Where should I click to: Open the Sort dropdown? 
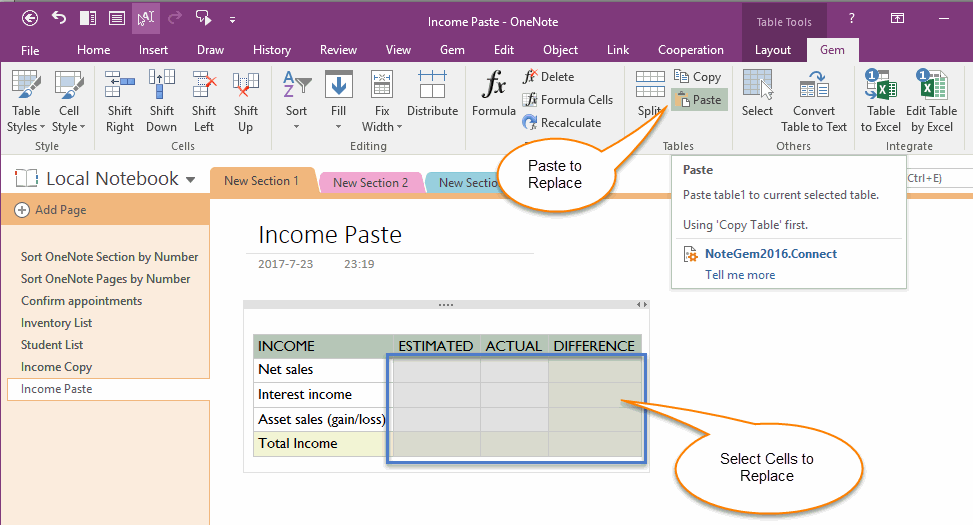[296, 102]
